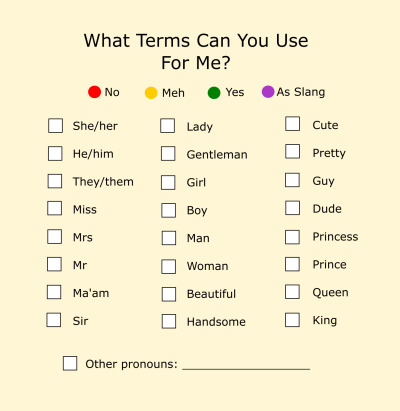Tick the Ma'am box

(54, 292)
